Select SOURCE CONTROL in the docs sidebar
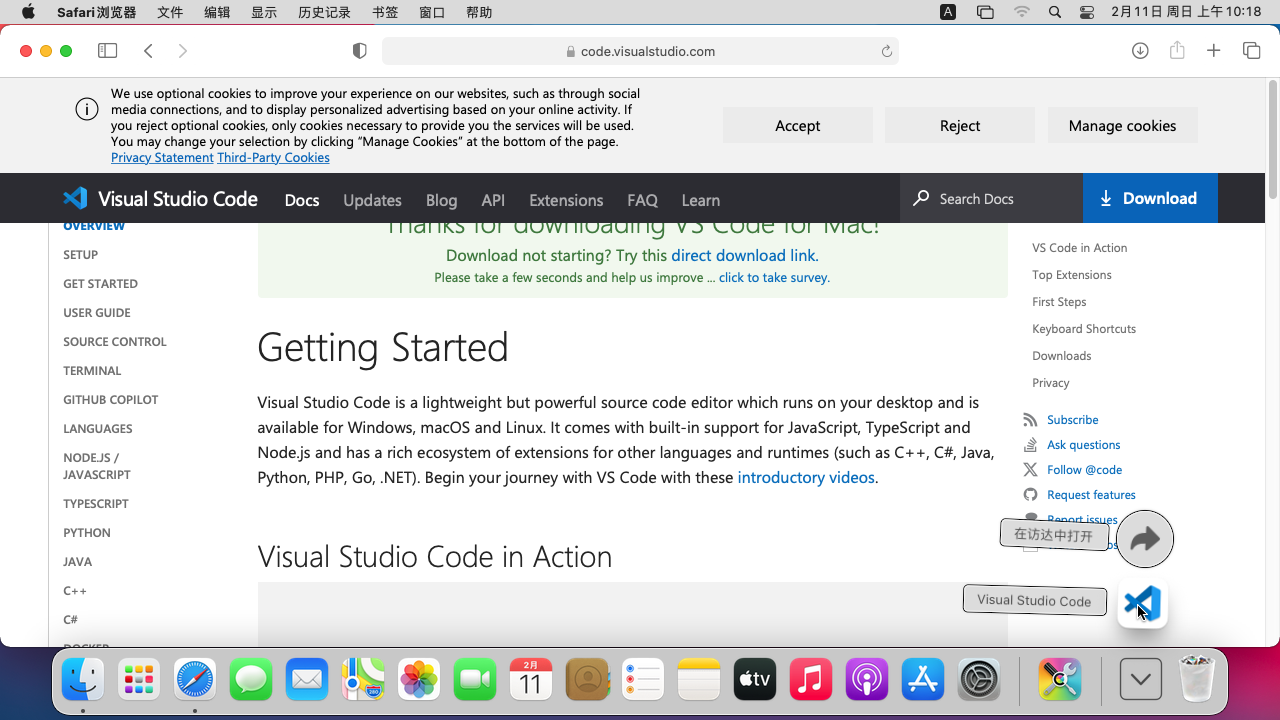This screenshot has height=720, width=1280. (115, 341)
